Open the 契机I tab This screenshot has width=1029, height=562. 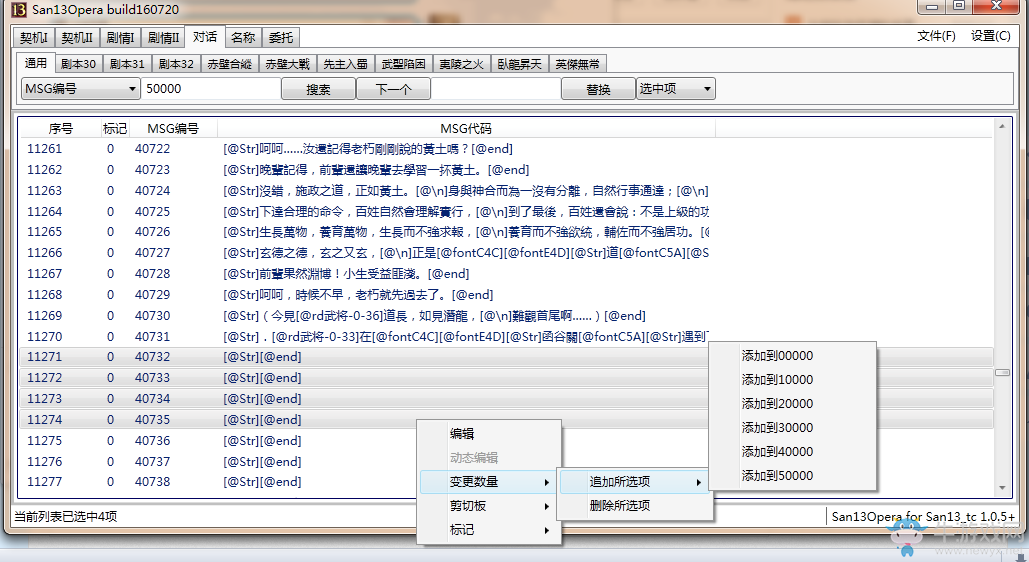point(34,38)
